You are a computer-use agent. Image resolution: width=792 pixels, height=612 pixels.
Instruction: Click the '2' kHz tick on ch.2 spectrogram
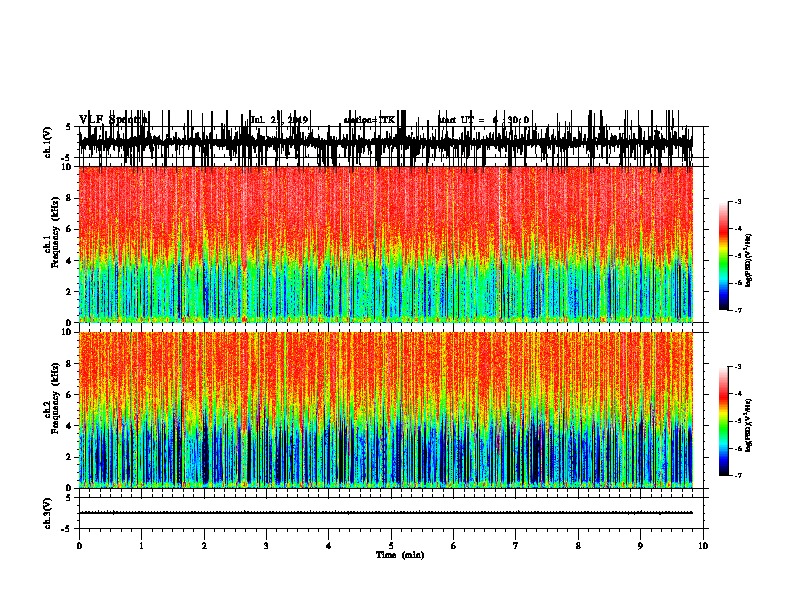(x=70, y=457)
